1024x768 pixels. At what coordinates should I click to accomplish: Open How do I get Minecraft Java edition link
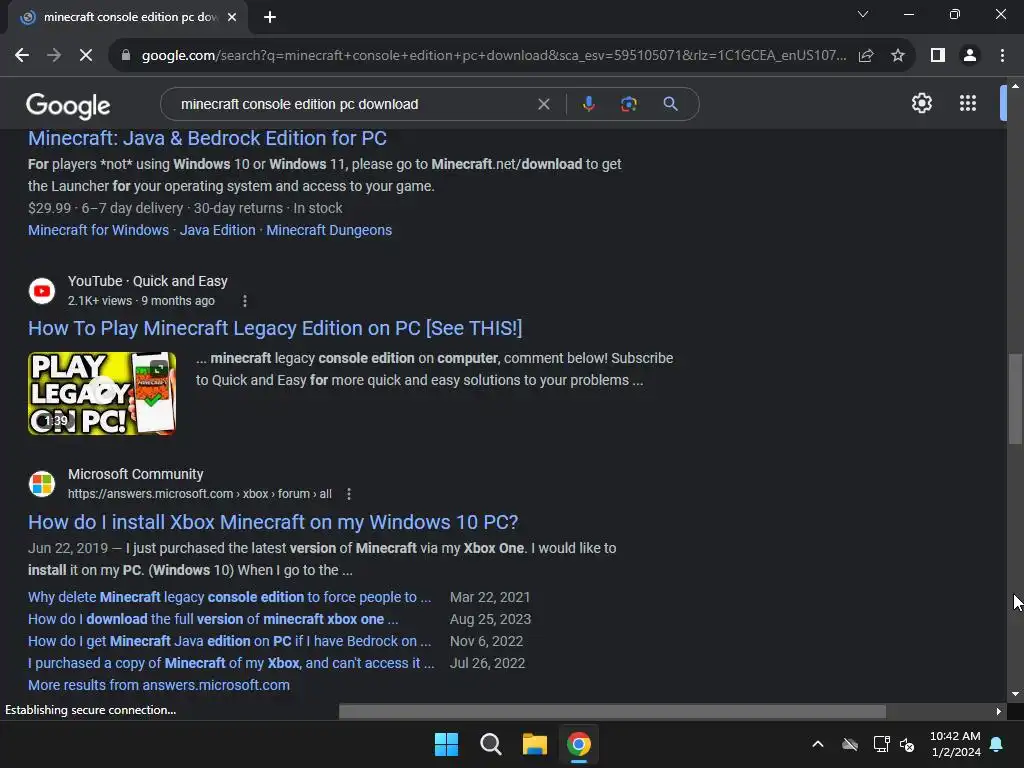pos(230,642)
